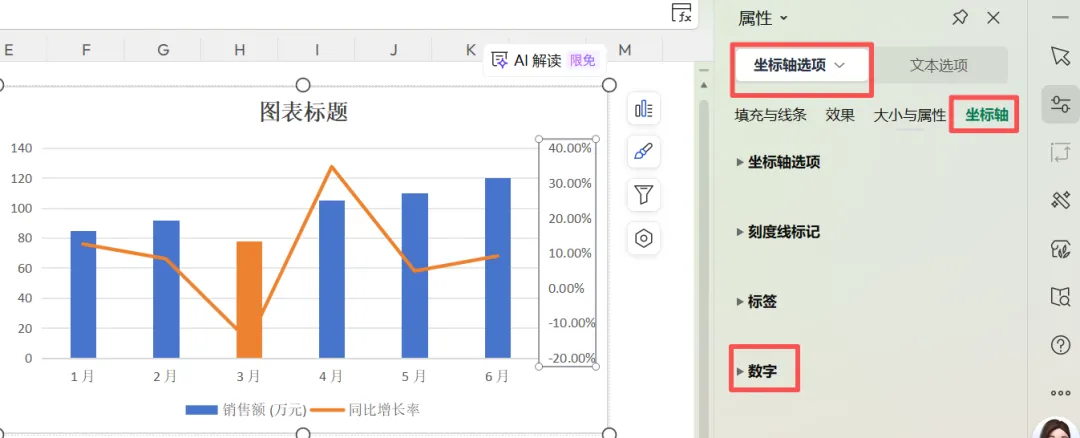Click the orange growth rate line peak

(x=331, y=166)
